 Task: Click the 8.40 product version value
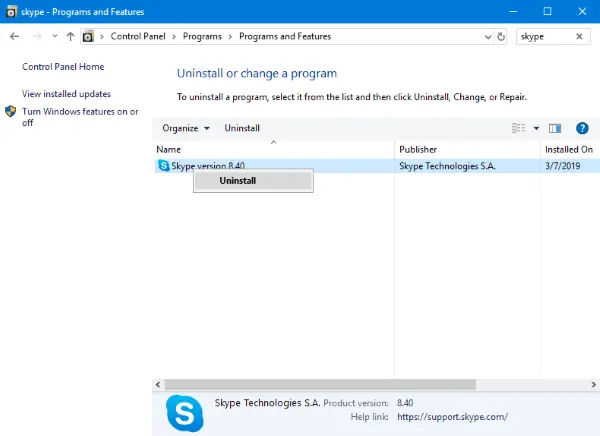[x=405, y=403]
